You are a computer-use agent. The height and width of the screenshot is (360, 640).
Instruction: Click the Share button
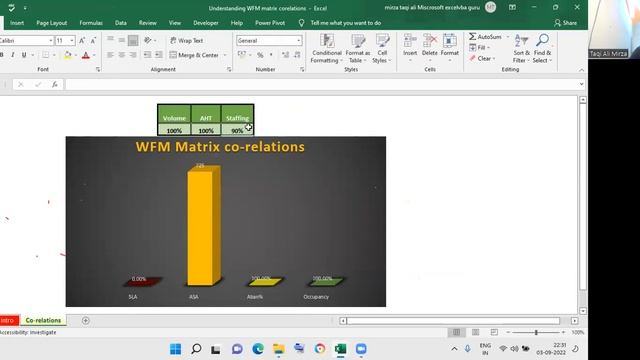[565, 23]
